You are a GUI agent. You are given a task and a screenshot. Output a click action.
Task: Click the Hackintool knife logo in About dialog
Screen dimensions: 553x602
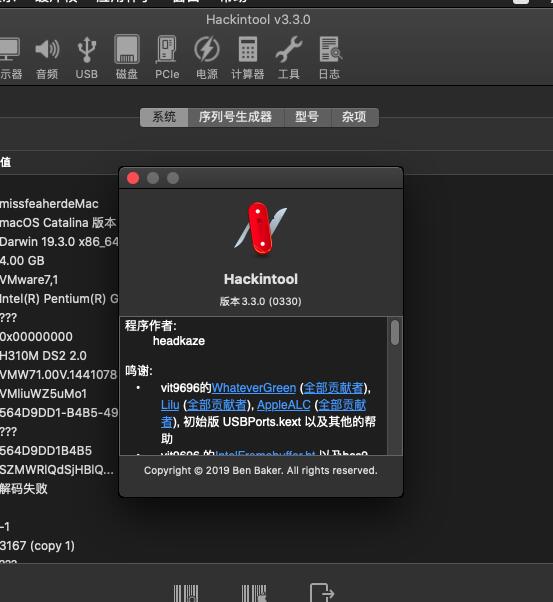pyautogui.click(x=261, y=228)
